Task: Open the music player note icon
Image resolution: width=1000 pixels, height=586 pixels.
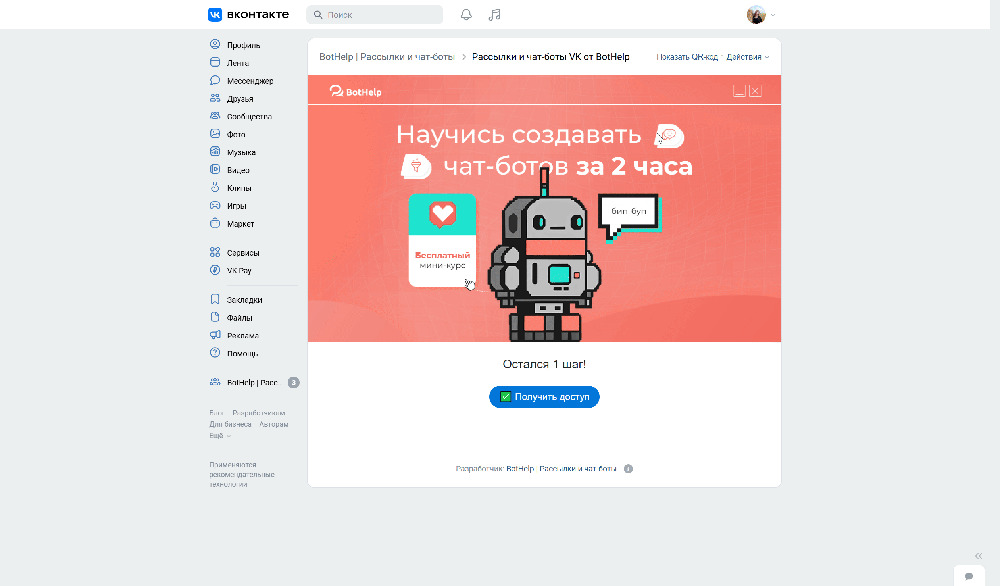Action: pyautogui.click(x=494, y=15)
